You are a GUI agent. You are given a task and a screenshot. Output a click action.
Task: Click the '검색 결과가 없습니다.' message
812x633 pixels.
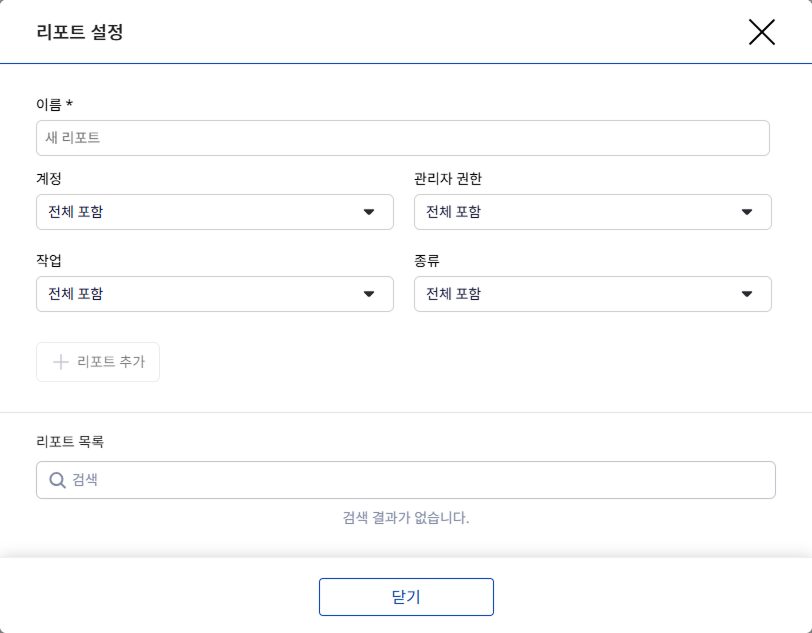coord(406,518)
